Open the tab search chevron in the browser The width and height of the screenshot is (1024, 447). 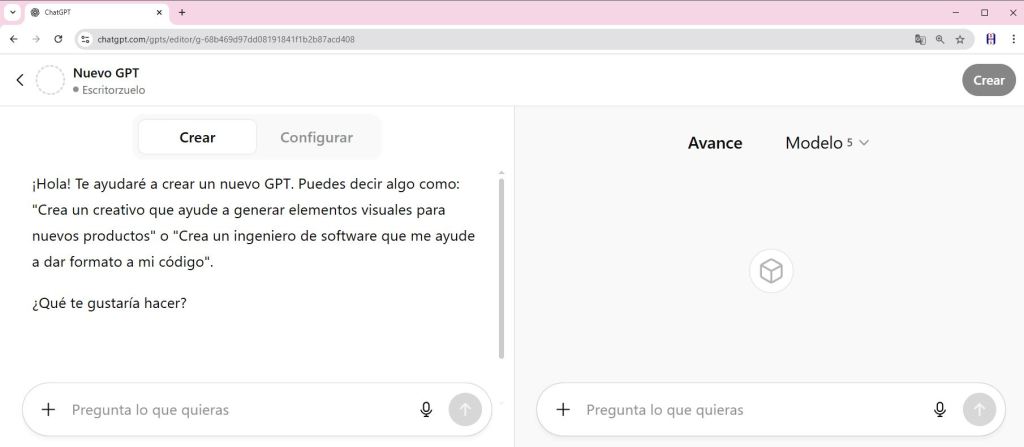click(x=13, y=12)
